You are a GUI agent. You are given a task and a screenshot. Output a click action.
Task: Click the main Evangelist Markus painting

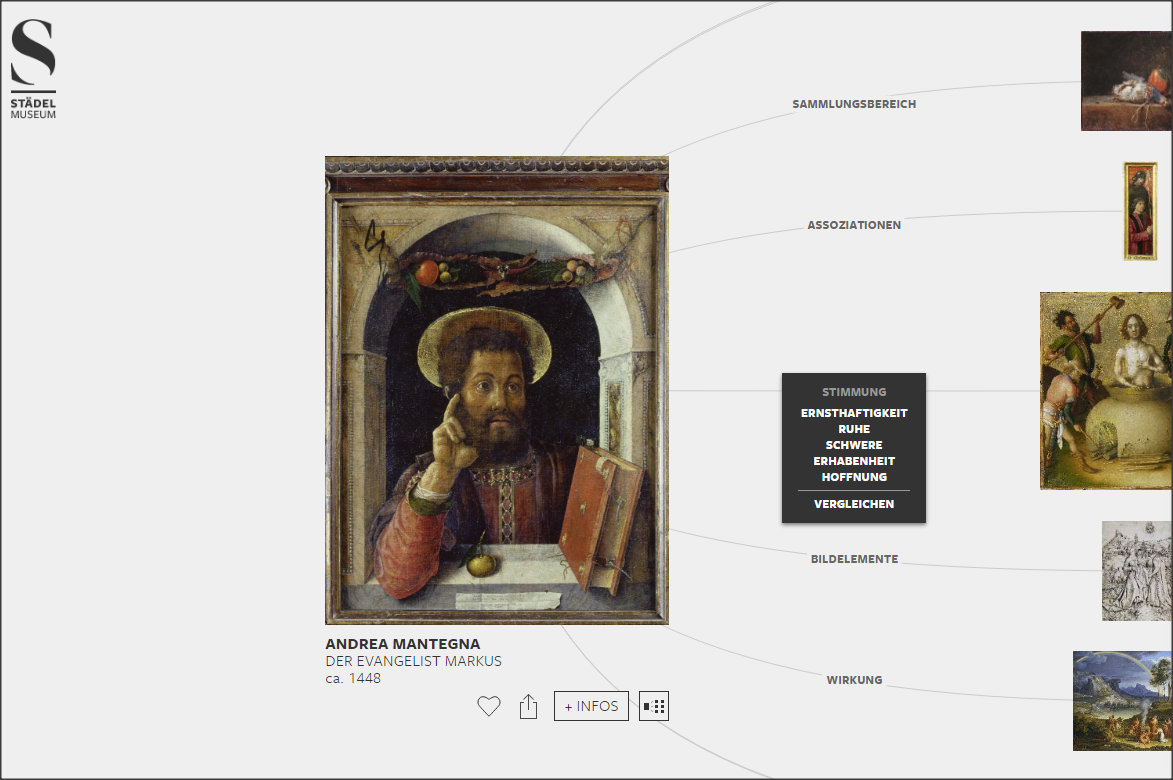tap(497, 390)
